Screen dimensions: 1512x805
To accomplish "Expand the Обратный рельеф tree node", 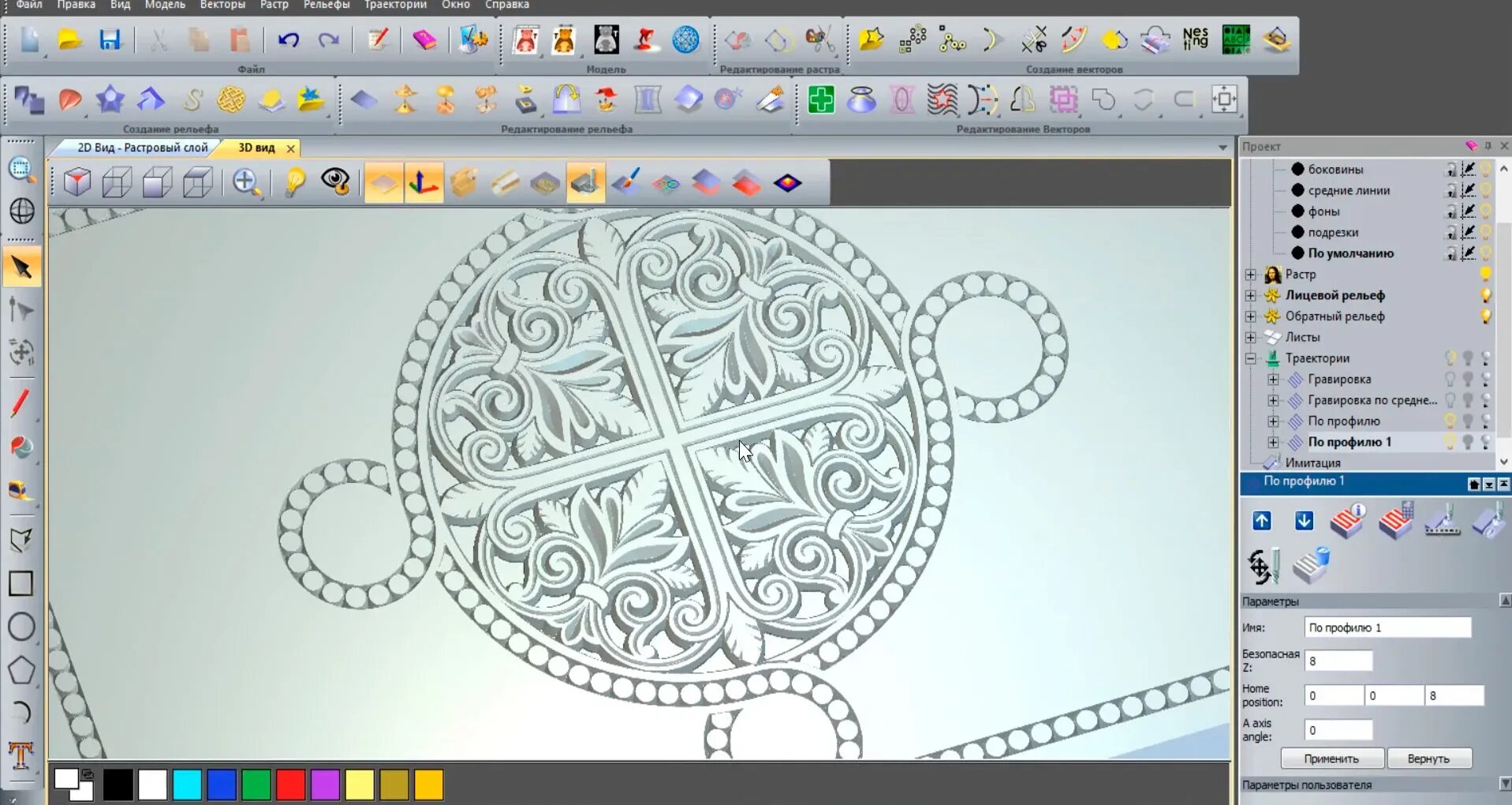I will (x=1251, y=316).
